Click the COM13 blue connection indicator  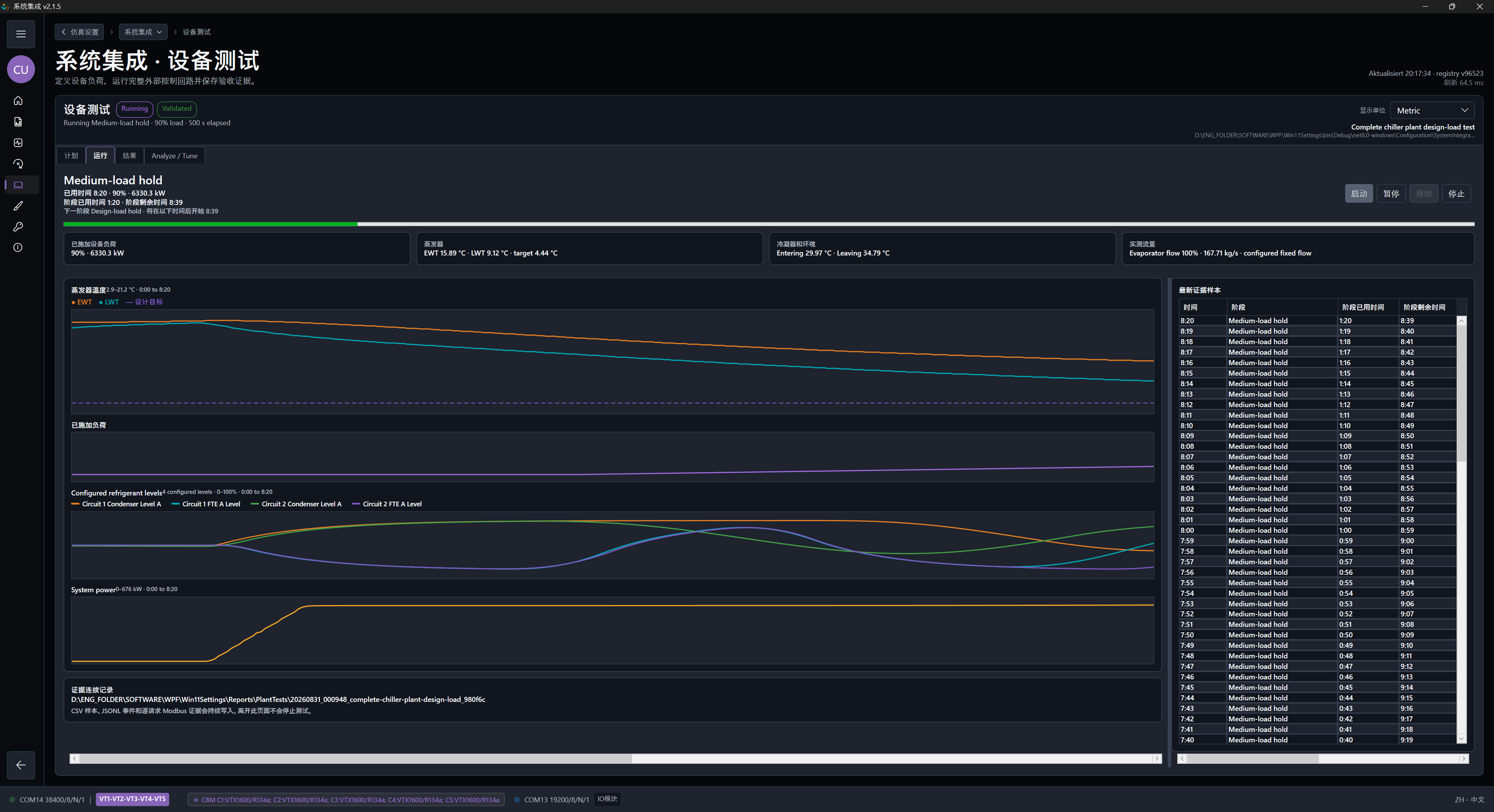(x=517, y=799)
